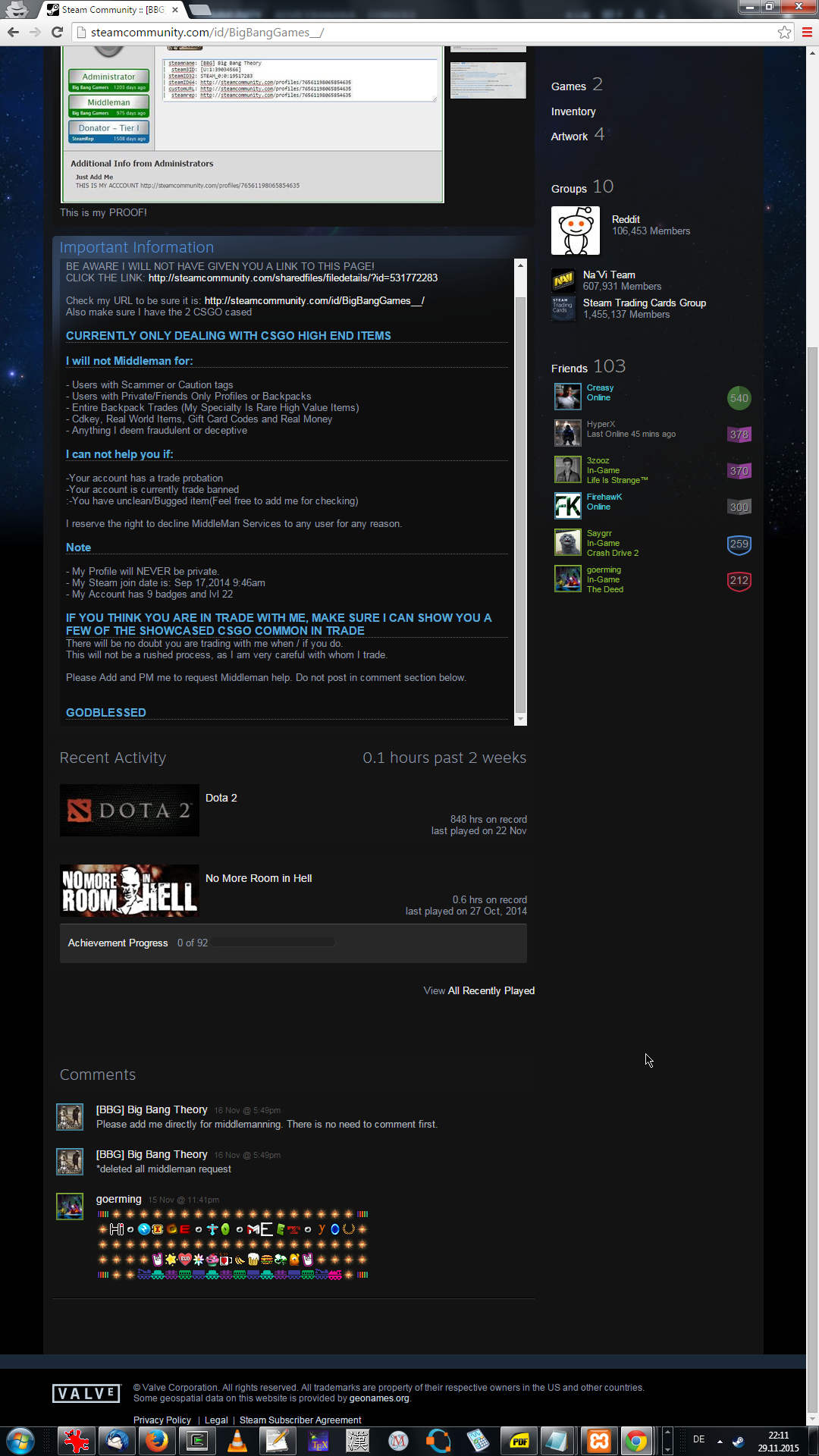Image resolution: width=819 pixels, height=1456 pixels.
Task: Open Chrome from the Windows taskbar
Action: [x=636, y=1440]
